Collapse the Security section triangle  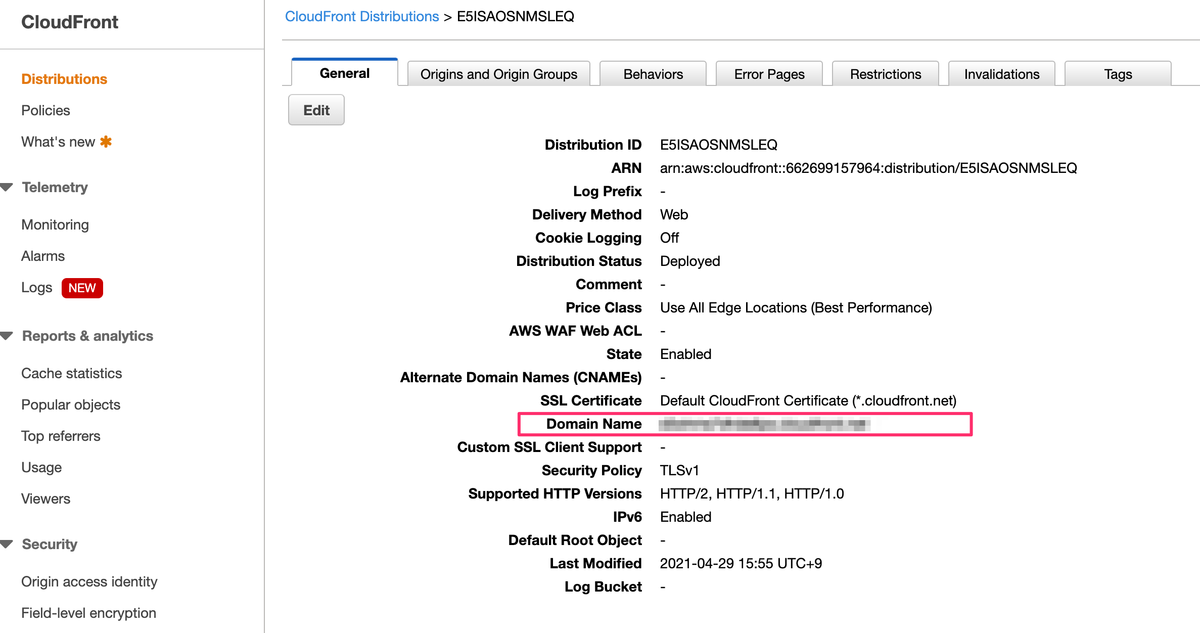pyautogui.click(x=7, y=544)
